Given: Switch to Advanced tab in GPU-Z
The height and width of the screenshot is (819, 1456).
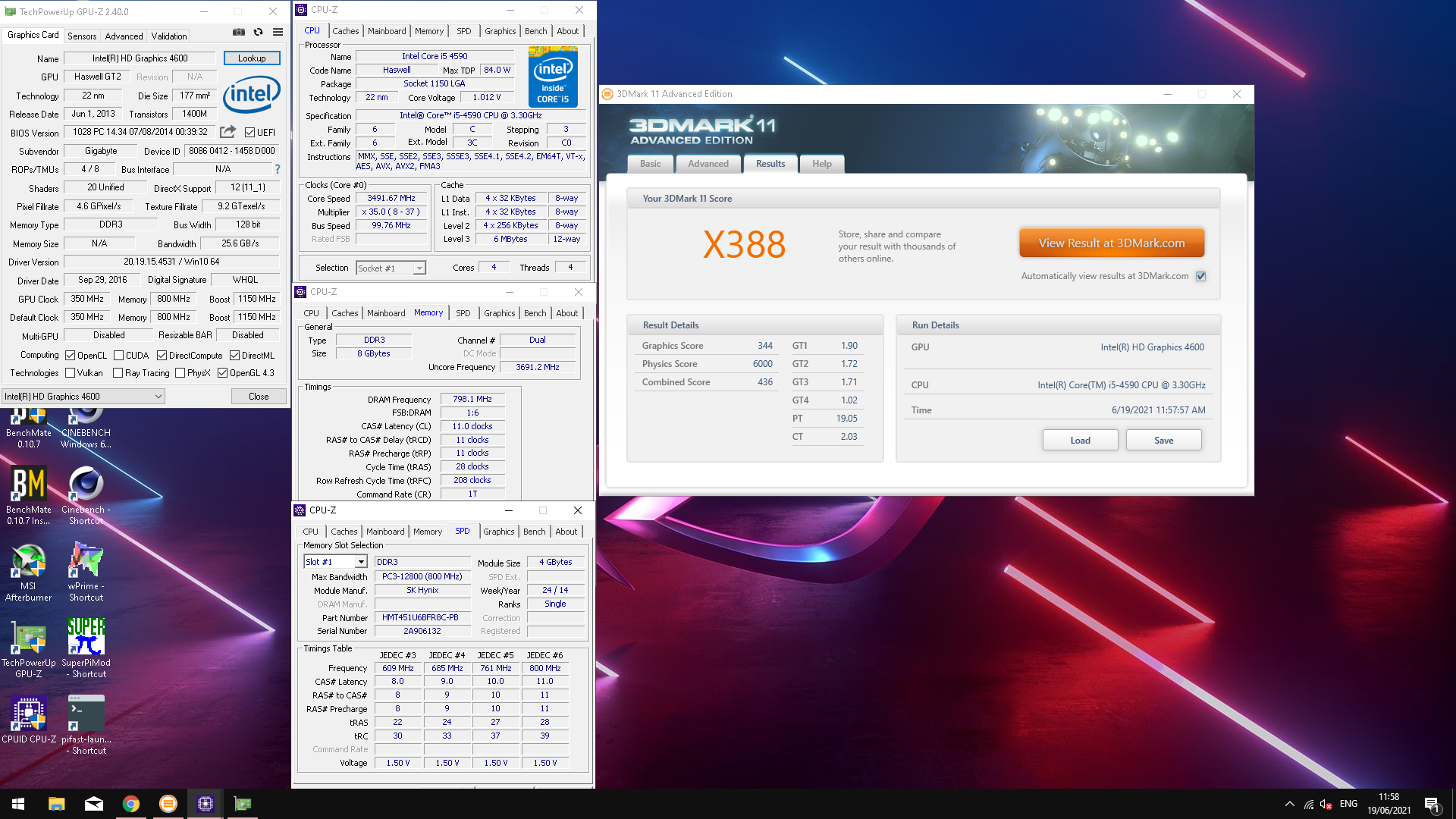Looking at the screenshot, I should point(124,36).
